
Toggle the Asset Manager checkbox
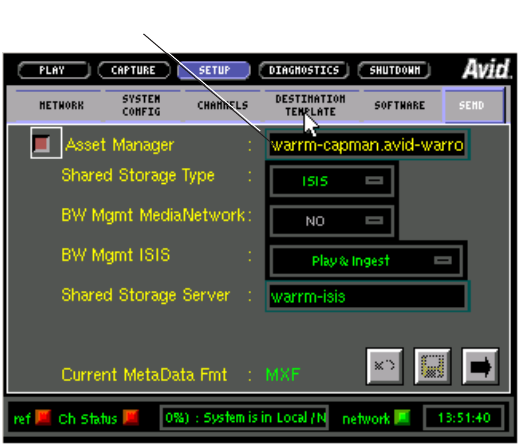(x=46, y=143)
